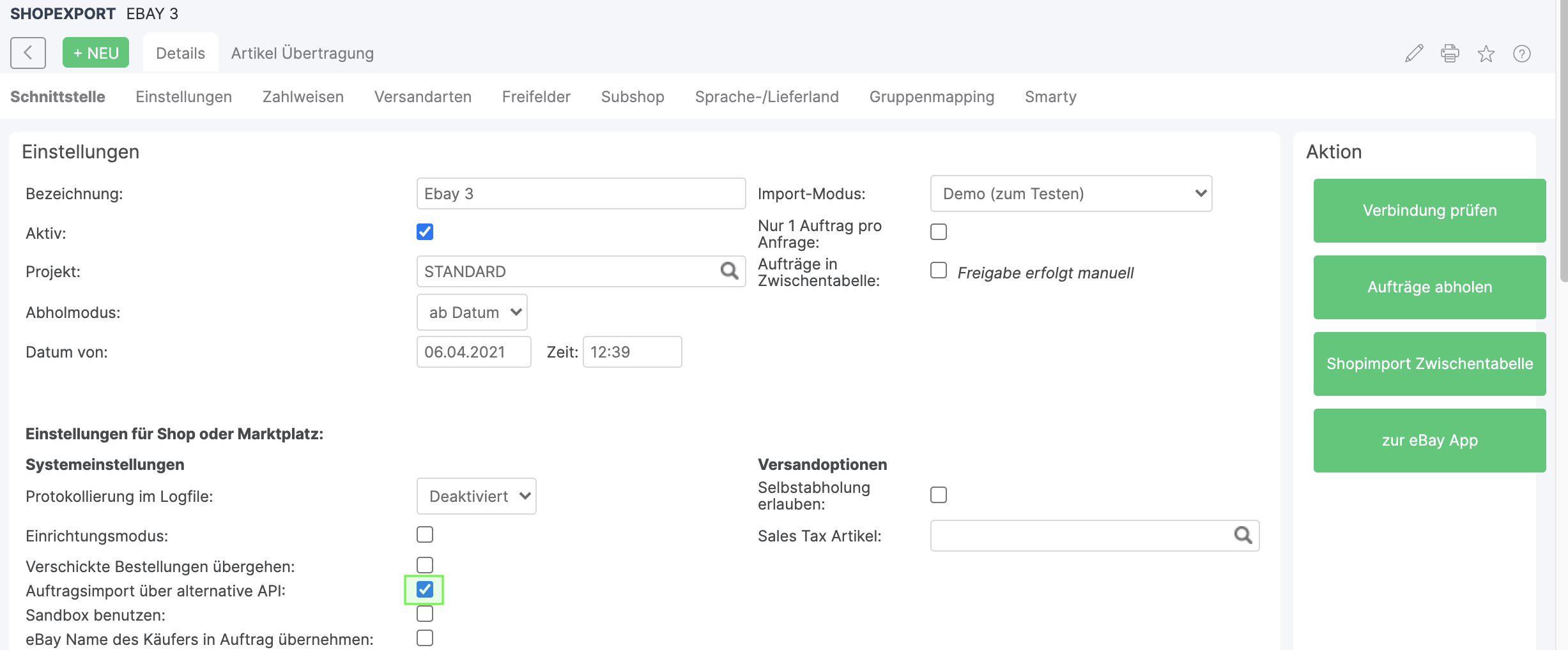Click the back arrow button
1568x650 pixels.
point(28,53)
